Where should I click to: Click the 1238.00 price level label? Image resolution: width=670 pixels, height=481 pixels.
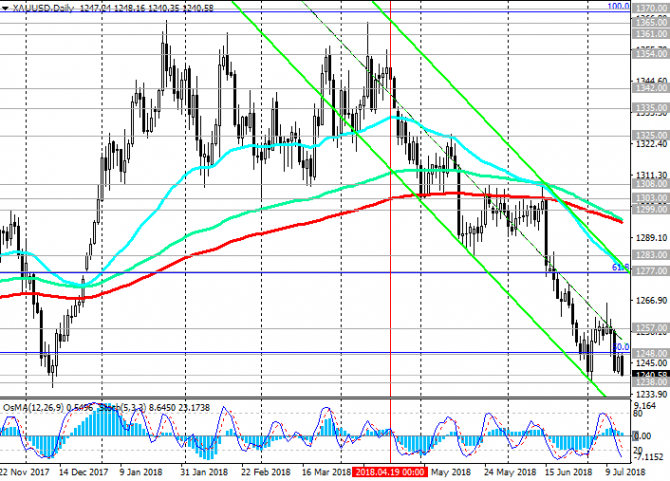(x=650, y=381)
